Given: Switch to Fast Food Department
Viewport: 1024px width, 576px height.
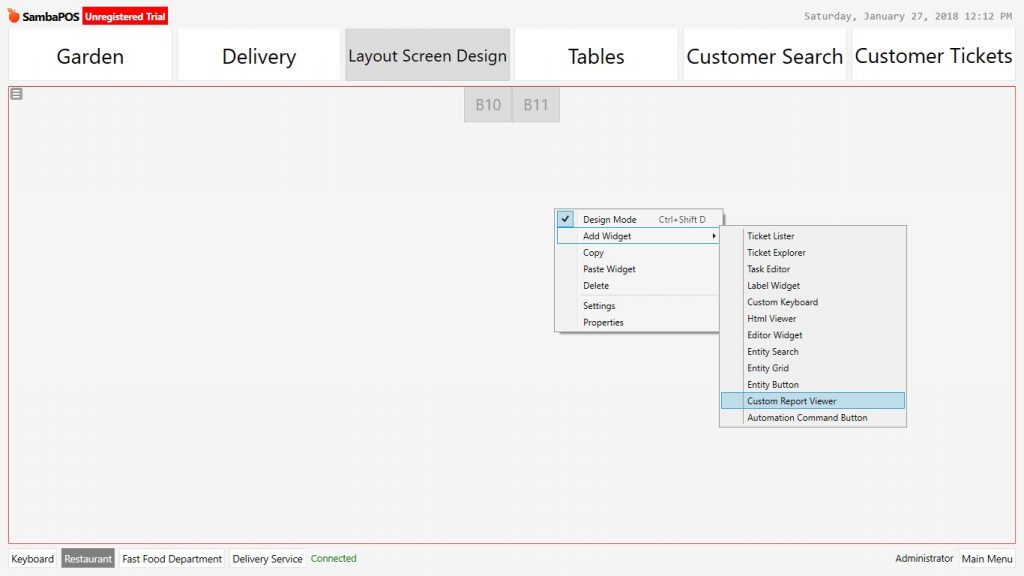Looking at the screenshot, I should (x=172, y=558).
